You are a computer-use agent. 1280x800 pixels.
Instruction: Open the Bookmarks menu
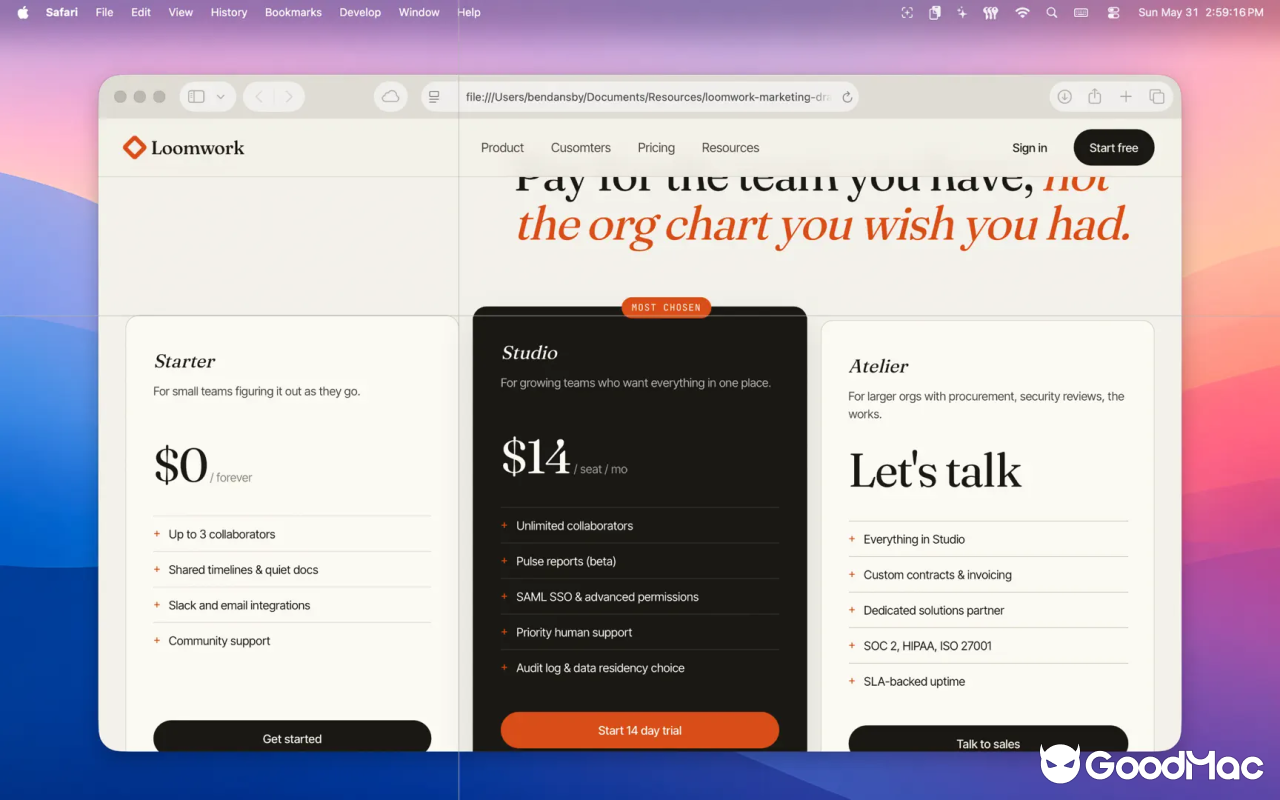(x=293, y=12)
